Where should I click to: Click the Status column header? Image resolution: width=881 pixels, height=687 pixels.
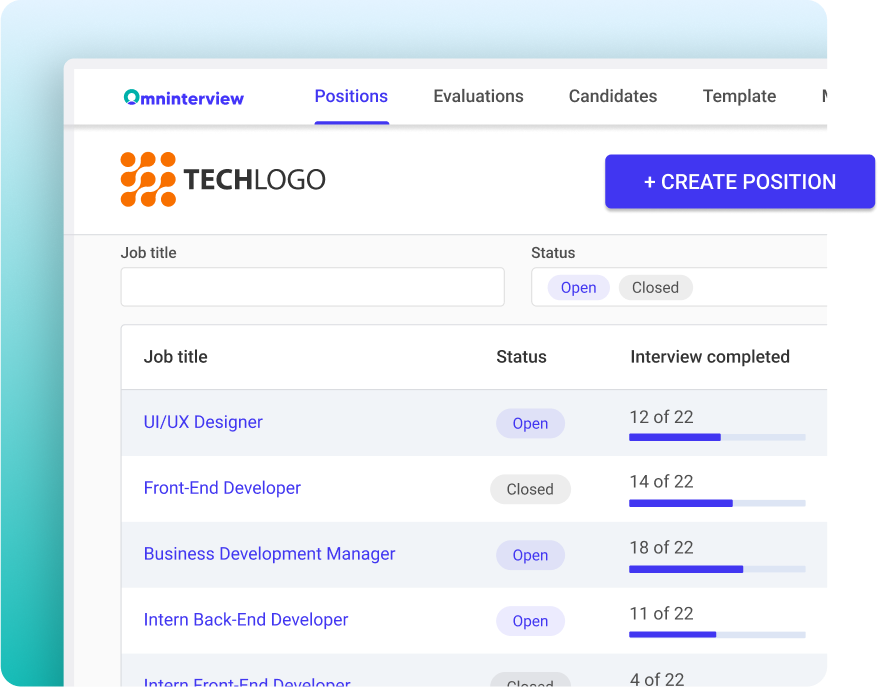[521, 357]
